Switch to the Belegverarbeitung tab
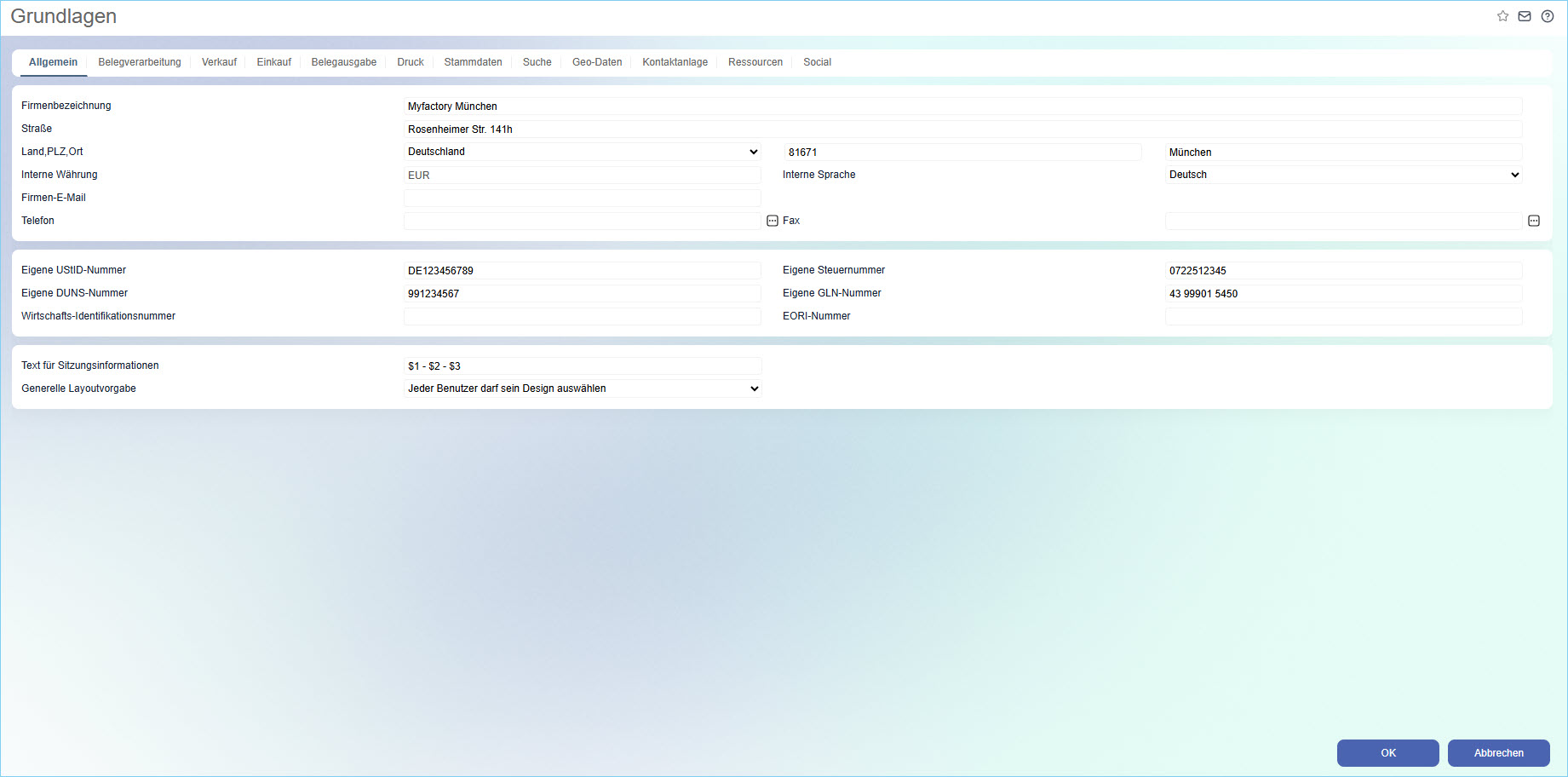The image size is (1568, 777). [x=140, y=62]
